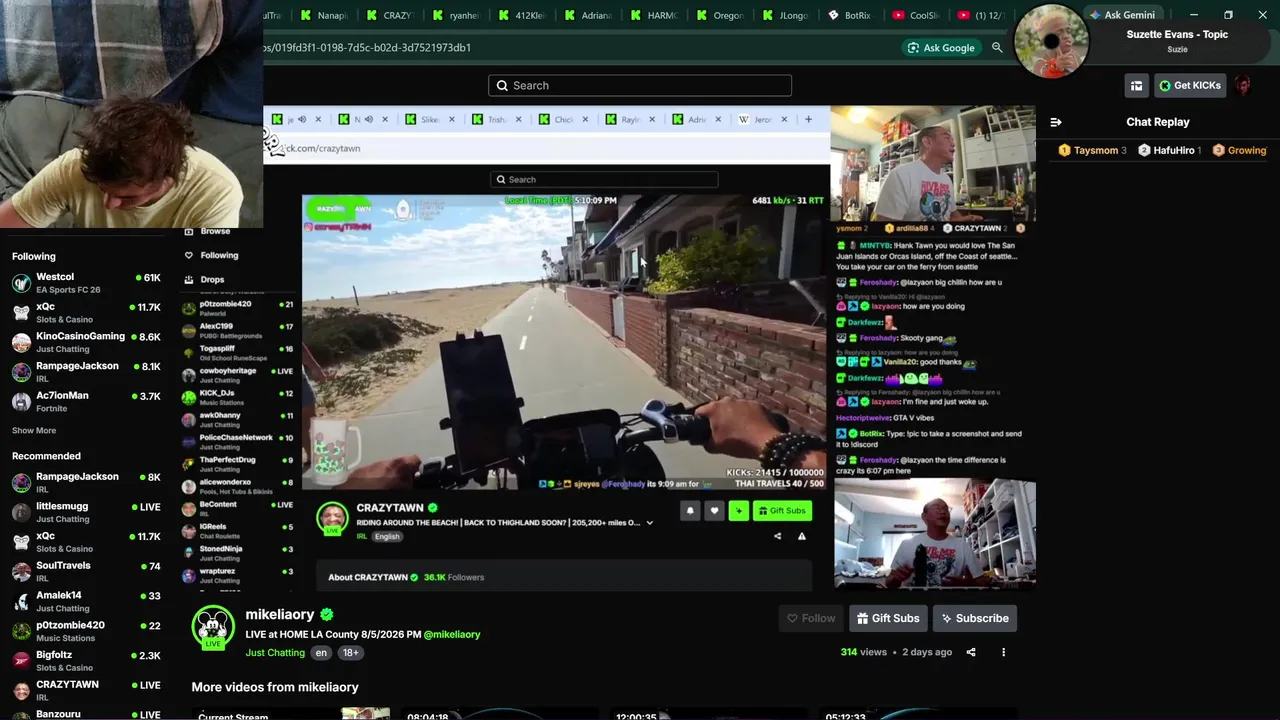The image size is (1280, 720).
Task: Click green Gift Subs in embedded stream
Action: [x=782, y=511]
